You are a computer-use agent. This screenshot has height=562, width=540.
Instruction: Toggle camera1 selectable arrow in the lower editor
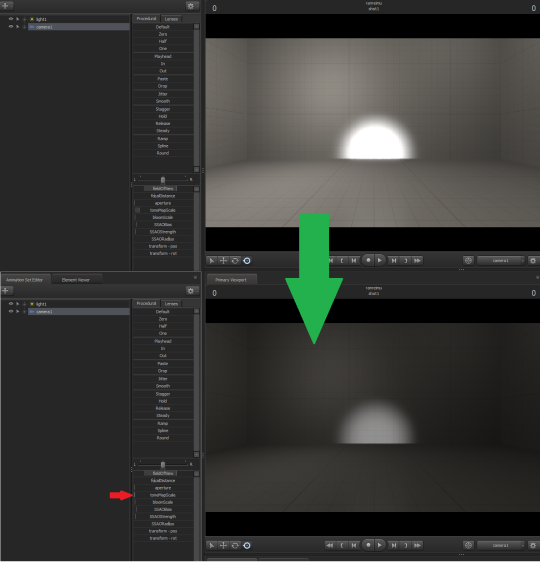(x=17, y=311)
